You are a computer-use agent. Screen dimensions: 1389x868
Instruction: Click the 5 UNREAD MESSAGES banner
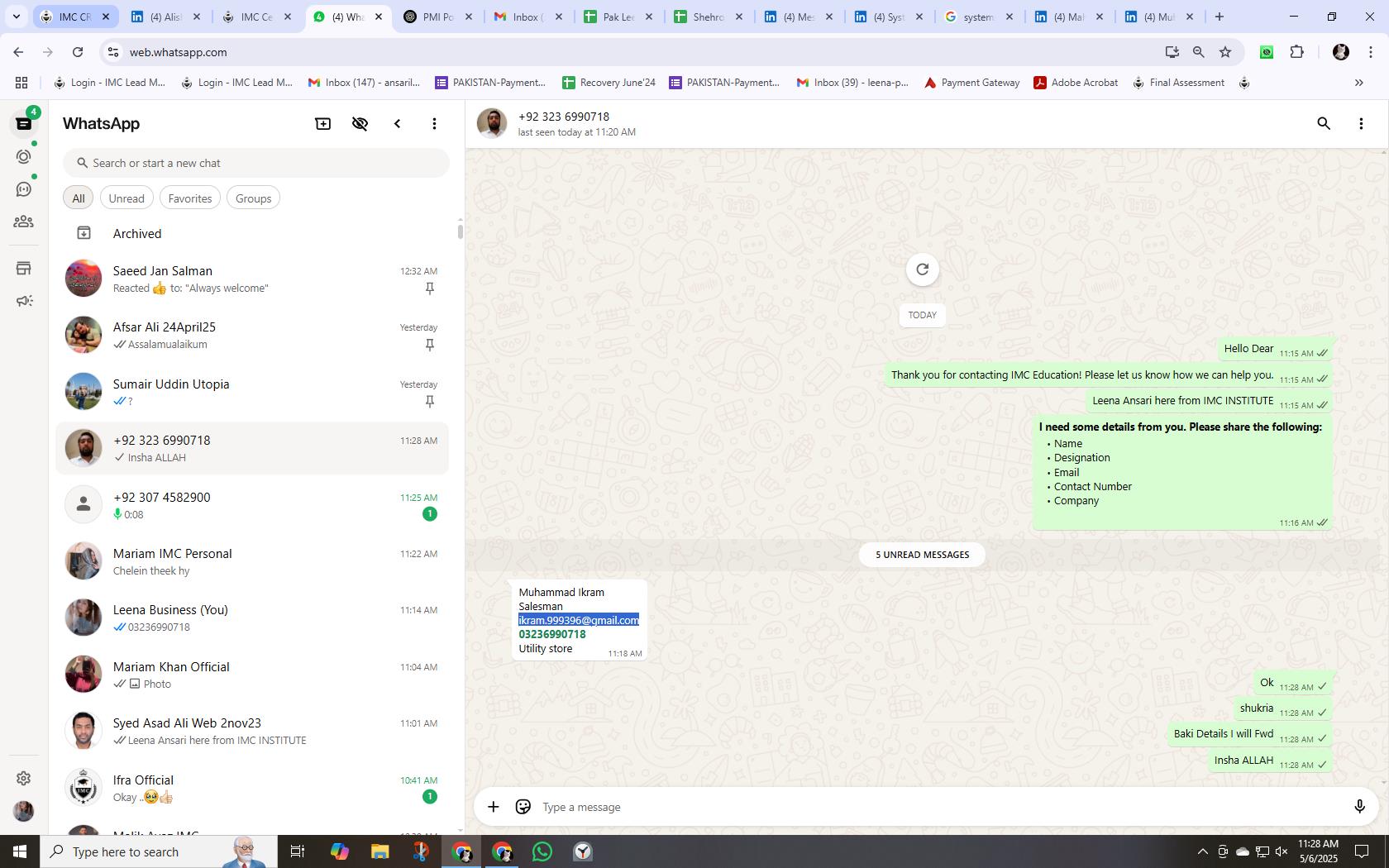point(922,555)
